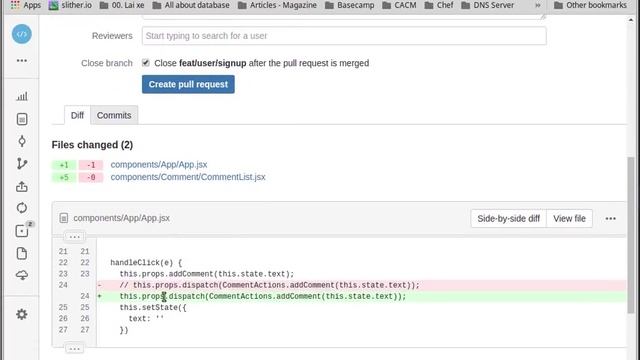Open the CACM bookmark folder
The height and width of the screenshot is (360, 640).
(400, 5)
